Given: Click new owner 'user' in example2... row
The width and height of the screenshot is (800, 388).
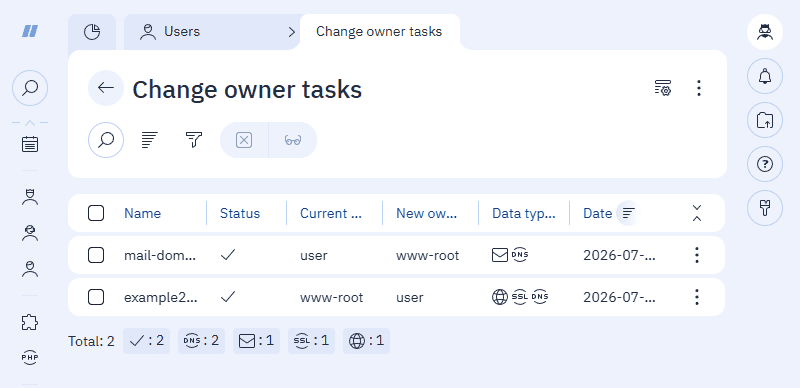Looking at the screenshot, I should click(x=410, y=297).
